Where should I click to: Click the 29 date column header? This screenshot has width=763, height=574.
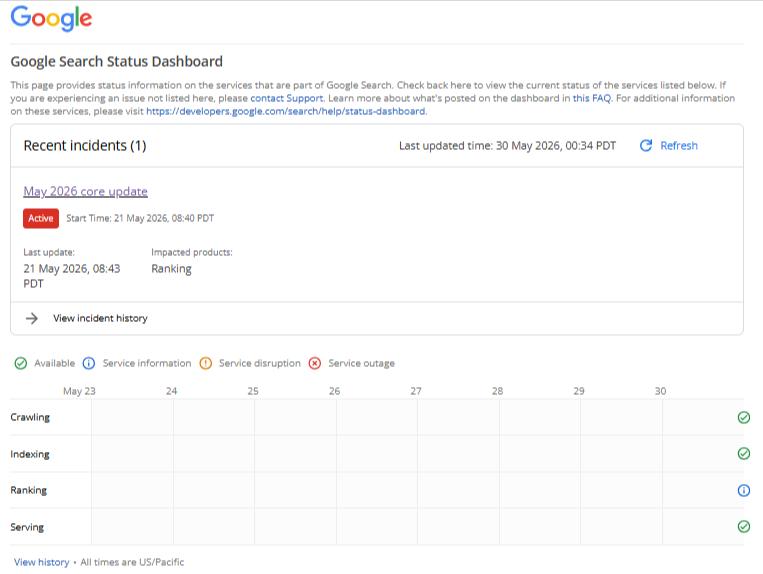579,391
